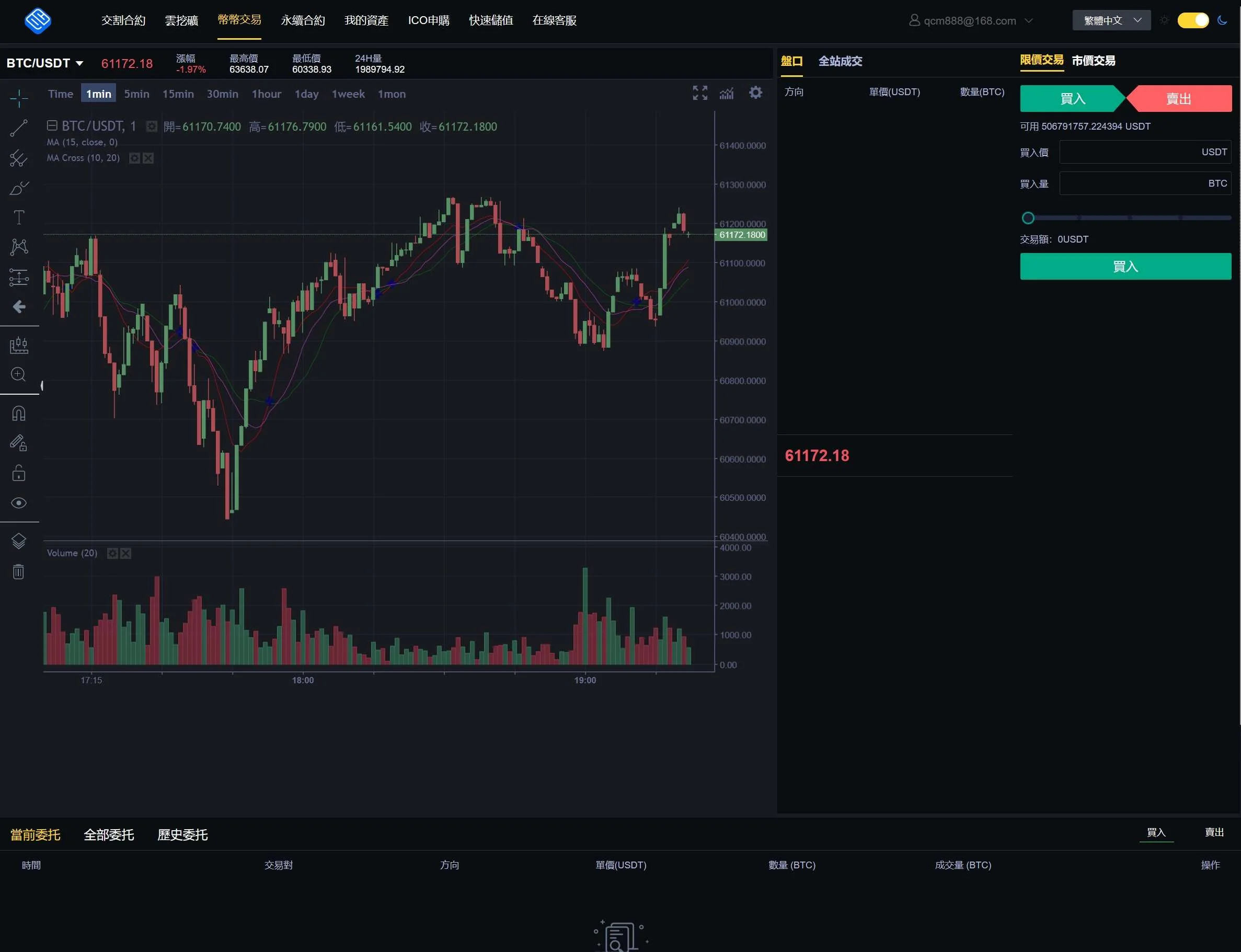Image resolution: width=1241 pixels, height=952 pixels.
Task: Activate the magnet mode icon
Action: (x=19, y=414)
